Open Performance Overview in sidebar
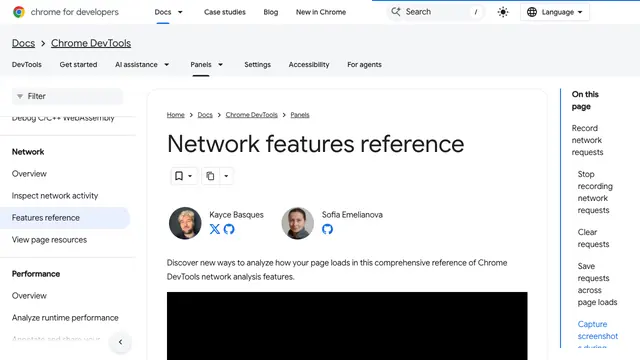This screenshot has height=360, width=640. click(x=29, y=296)
